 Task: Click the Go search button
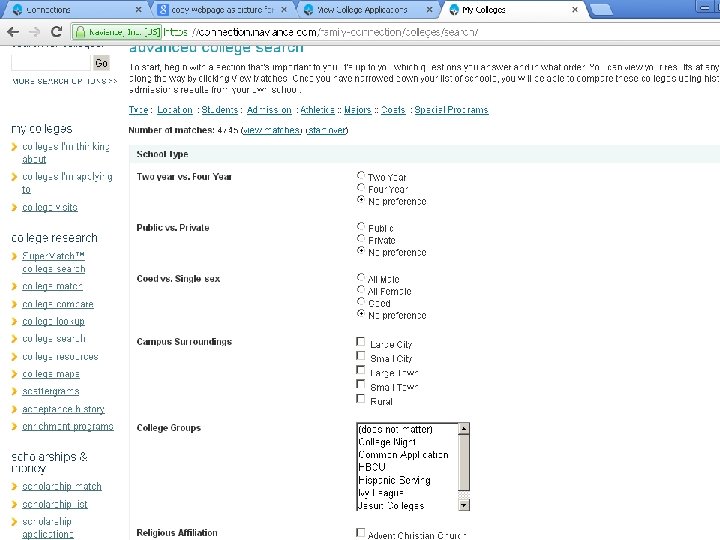coord(101,63)
